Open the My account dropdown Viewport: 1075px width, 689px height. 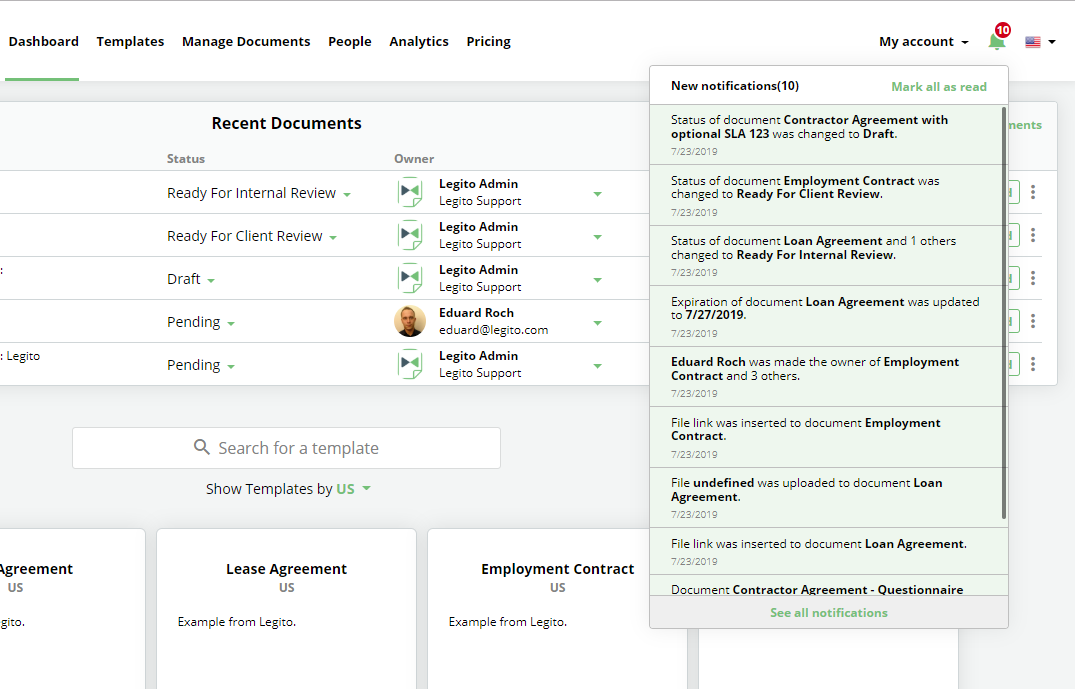pyautogui.click(x=923, y=42)
